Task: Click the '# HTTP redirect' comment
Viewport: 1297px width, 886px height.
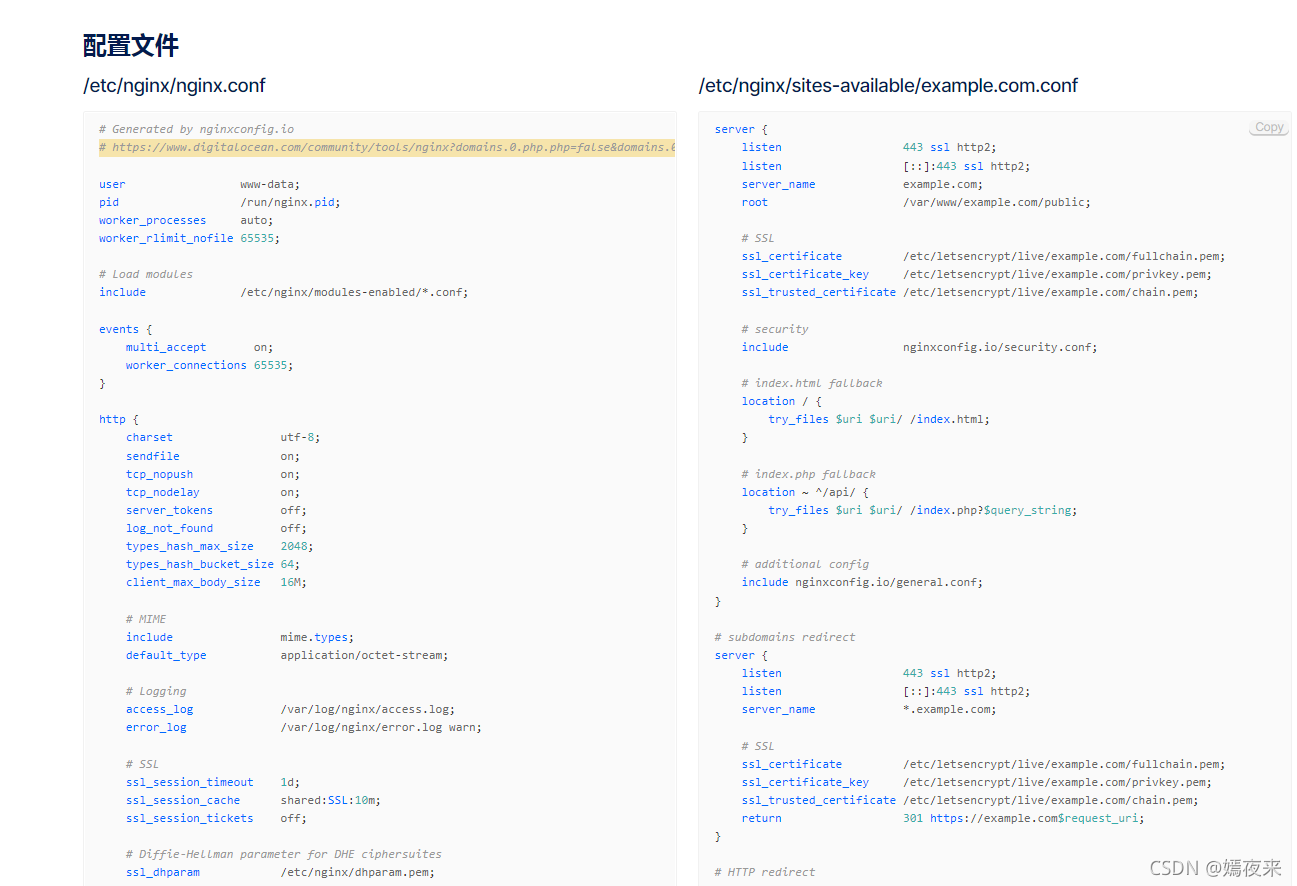Action: [x=765, y=872]
